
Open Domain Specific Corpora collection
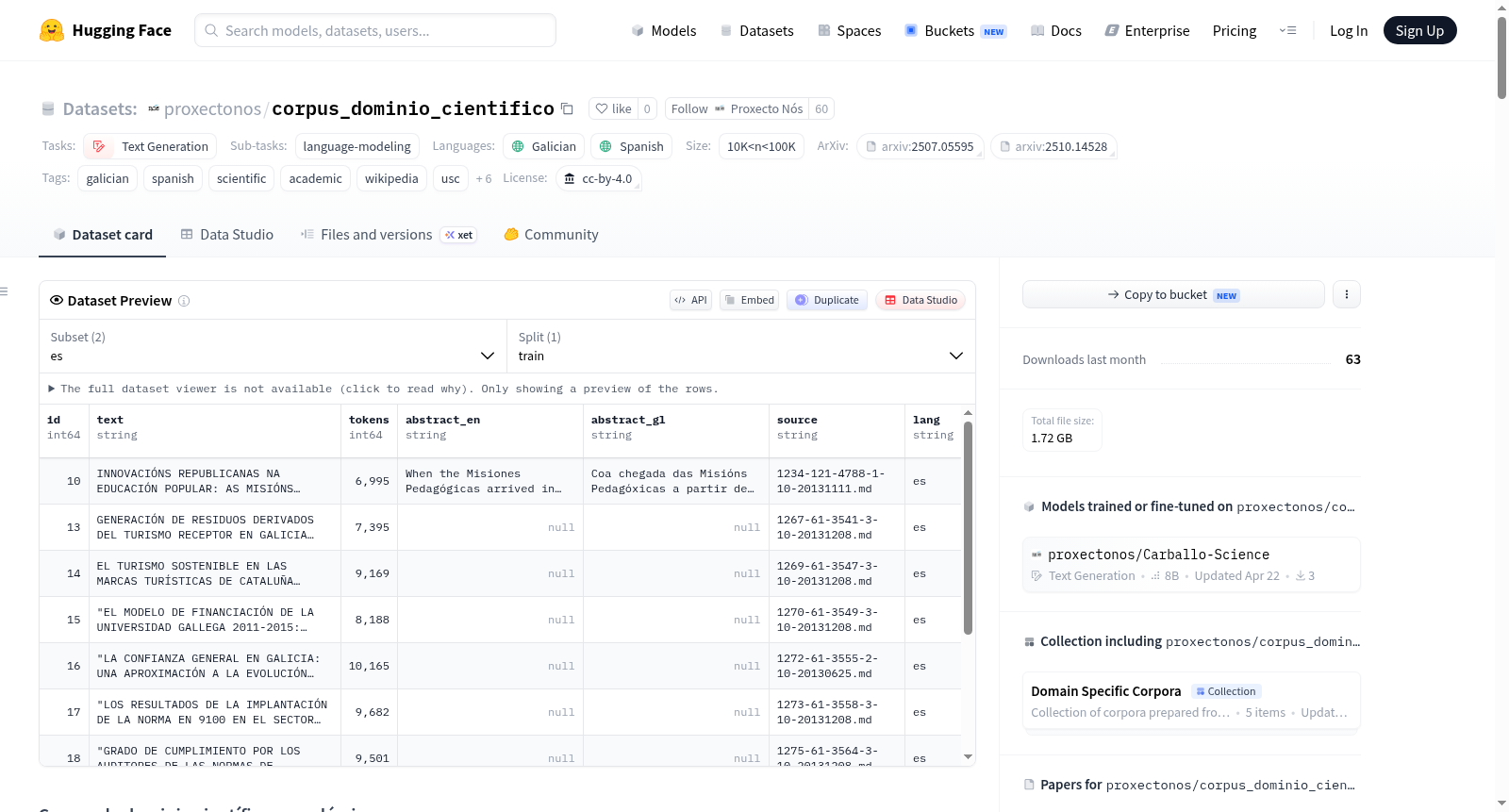tap(1191, 701)
